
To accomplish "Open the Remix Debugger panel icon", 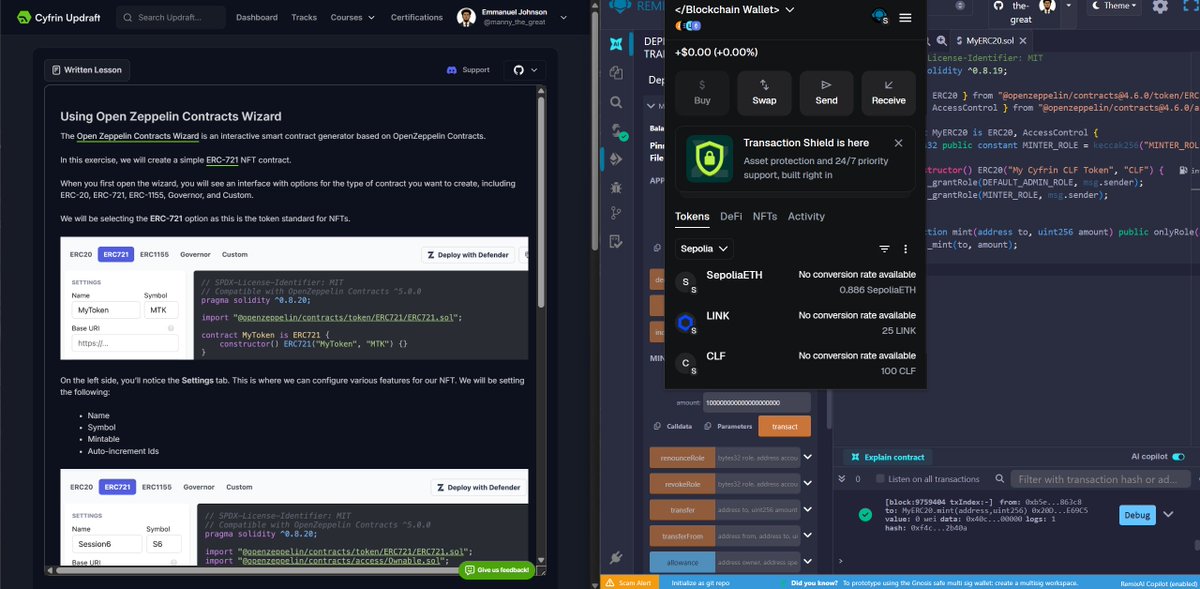I will [615, 187].
